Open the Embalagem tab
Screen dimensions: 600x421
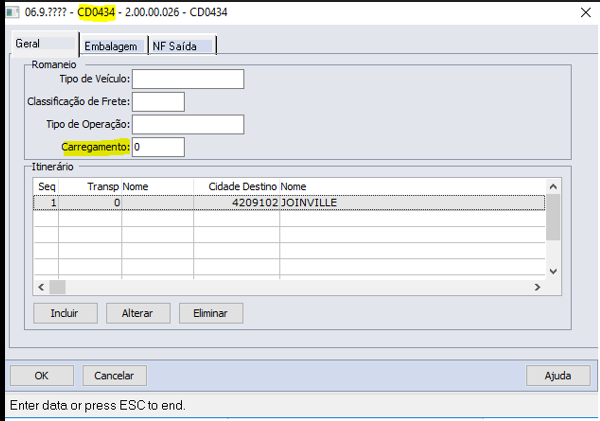(x=114, y=46)
